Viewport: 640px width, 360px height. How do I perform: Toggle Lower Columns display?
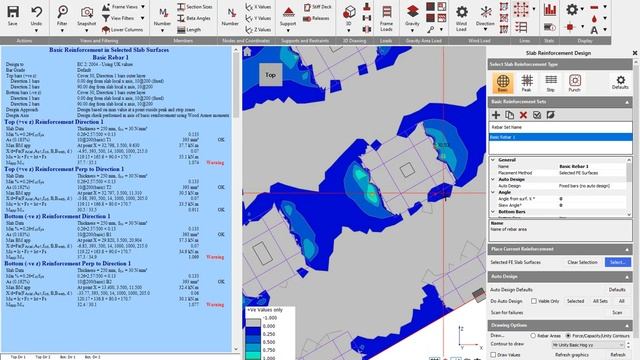(122, 29)
